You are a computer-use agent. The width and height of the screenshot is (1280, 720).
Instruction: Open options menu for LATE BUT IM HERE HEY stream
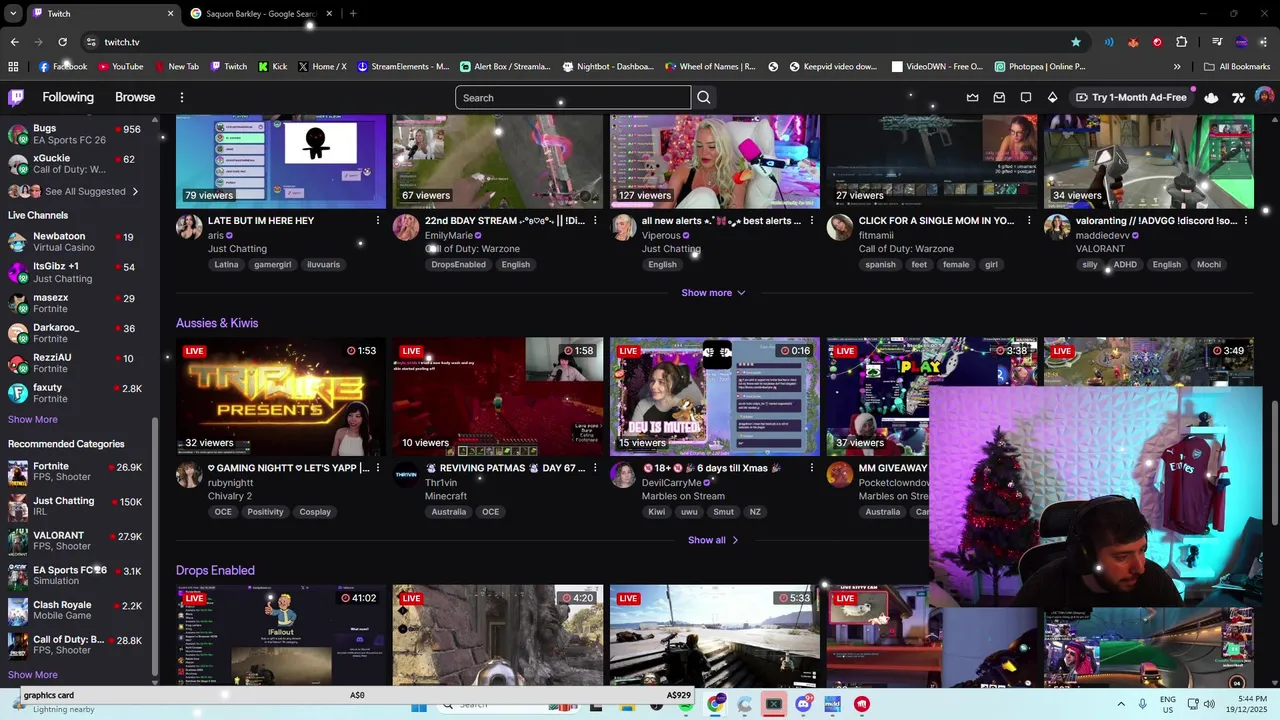377,220
